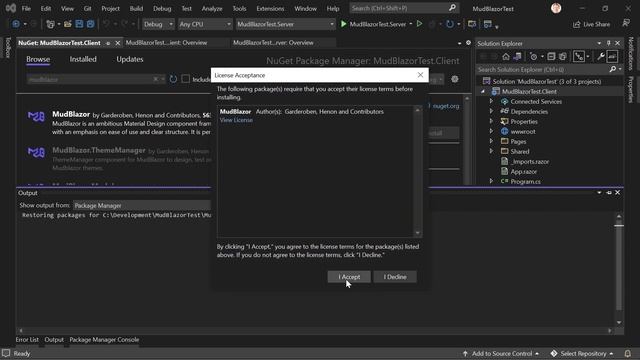Viewport: 640px width, 360px height.
Task: Click the Pending Changes Filter clock icon
Action: pos(533,56)
